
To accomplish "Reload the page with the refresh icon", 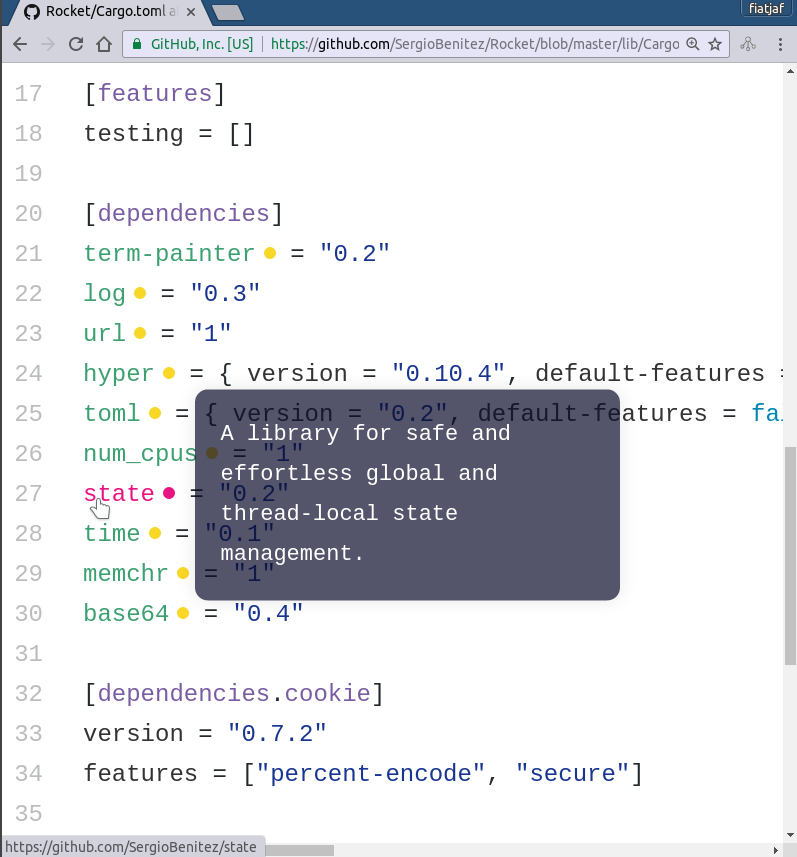I will 76,44.
